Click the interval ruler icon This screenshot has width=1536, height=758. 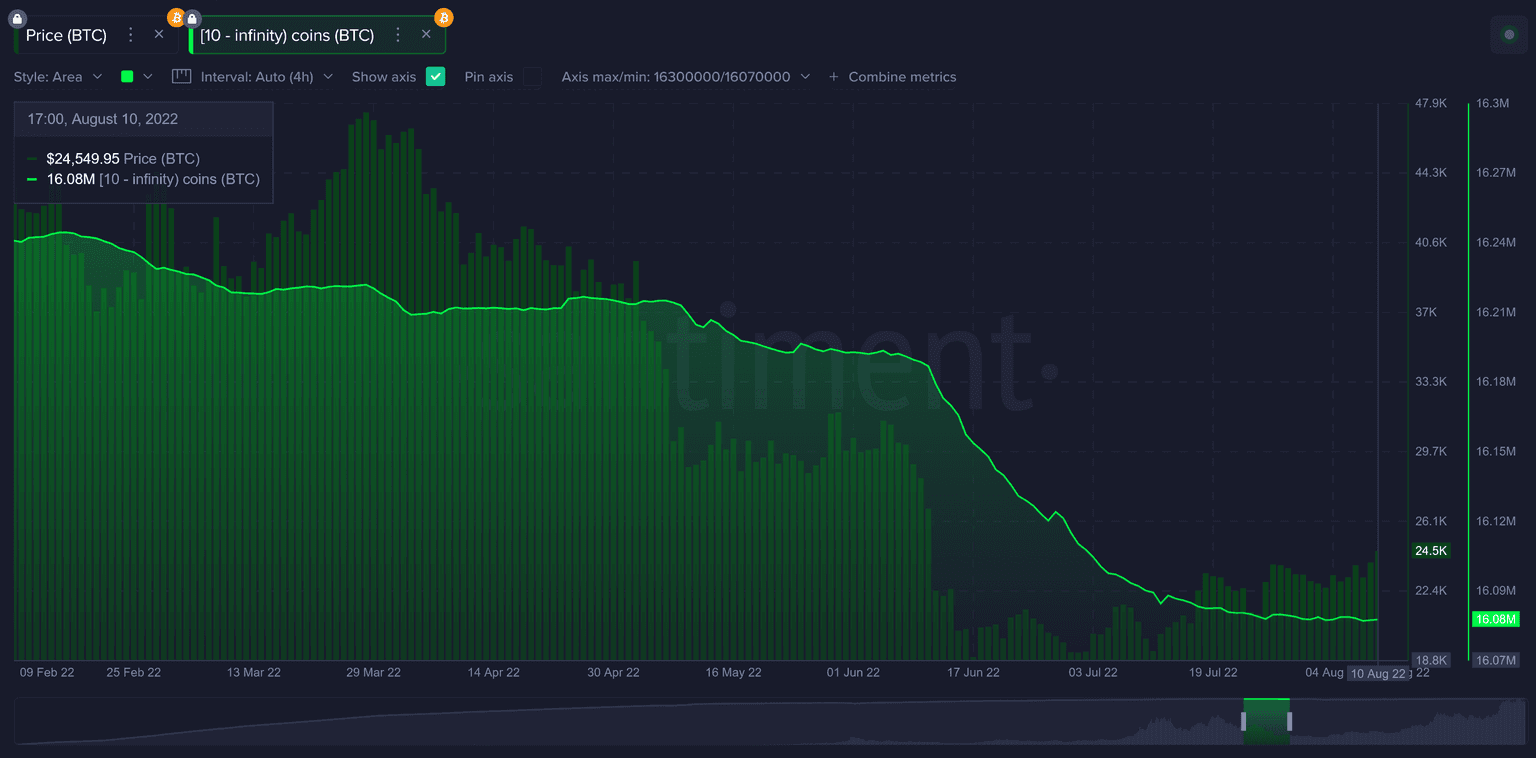click(x=181, y=76)
